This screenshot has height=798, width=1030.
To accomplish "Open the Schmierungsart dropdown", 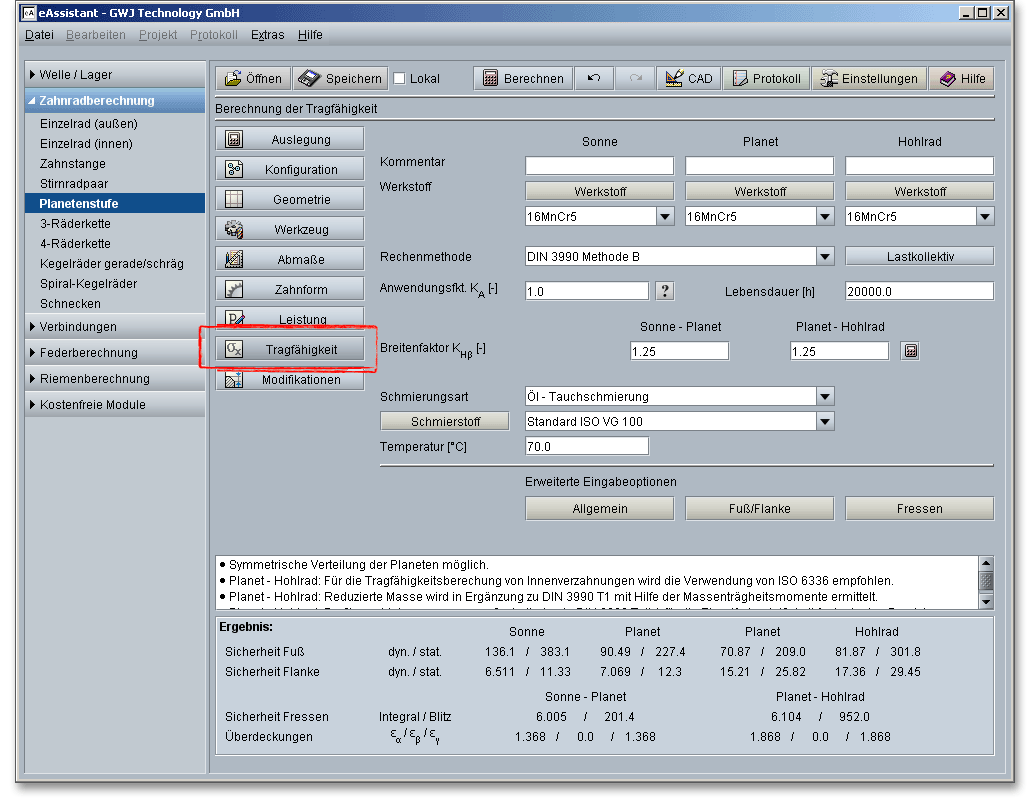I will coord(825,397).
